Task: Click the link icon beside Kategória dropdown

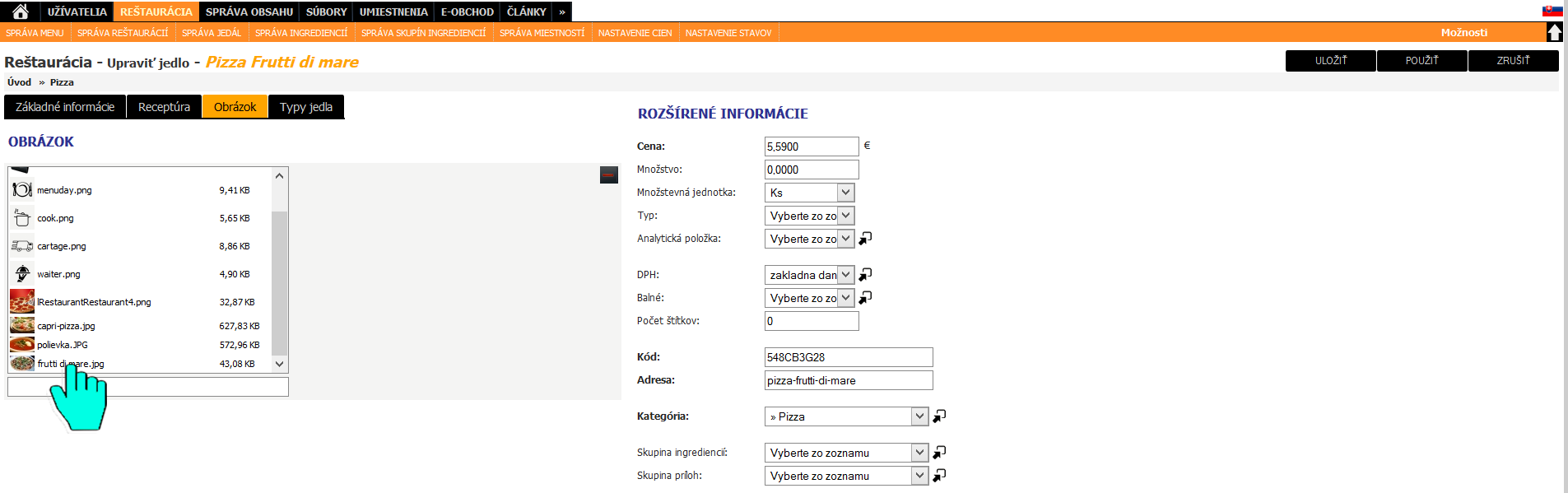Action: (x=939, y=416)
